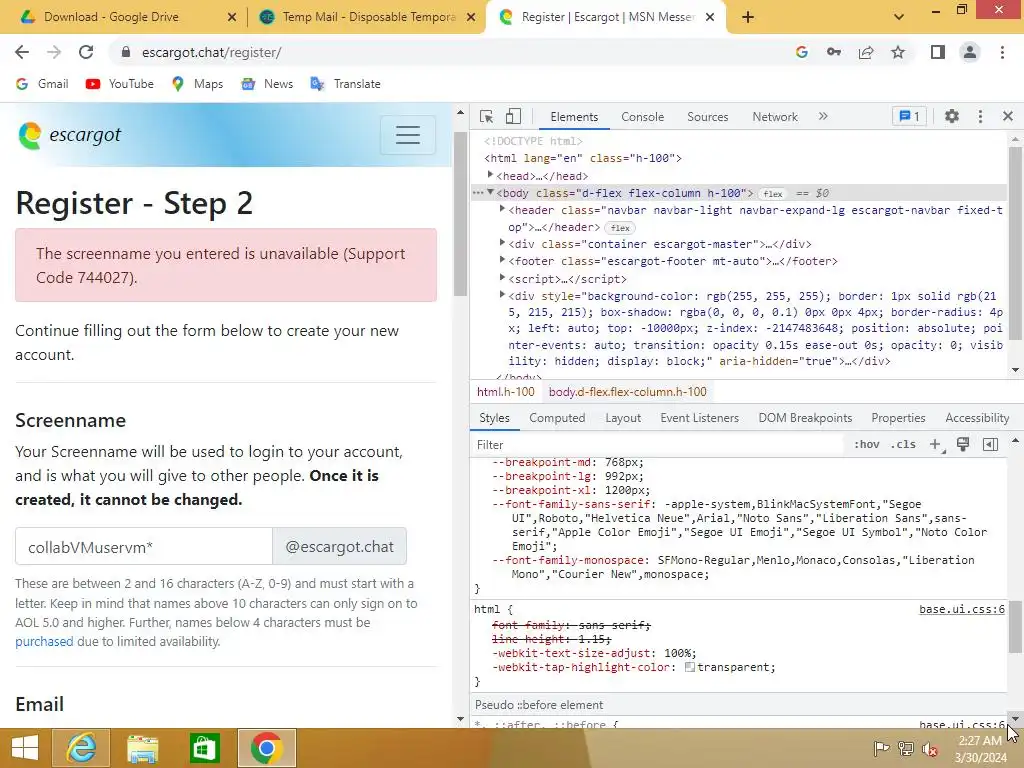
Task: Click the address bar URL
Action: (211, 52)
